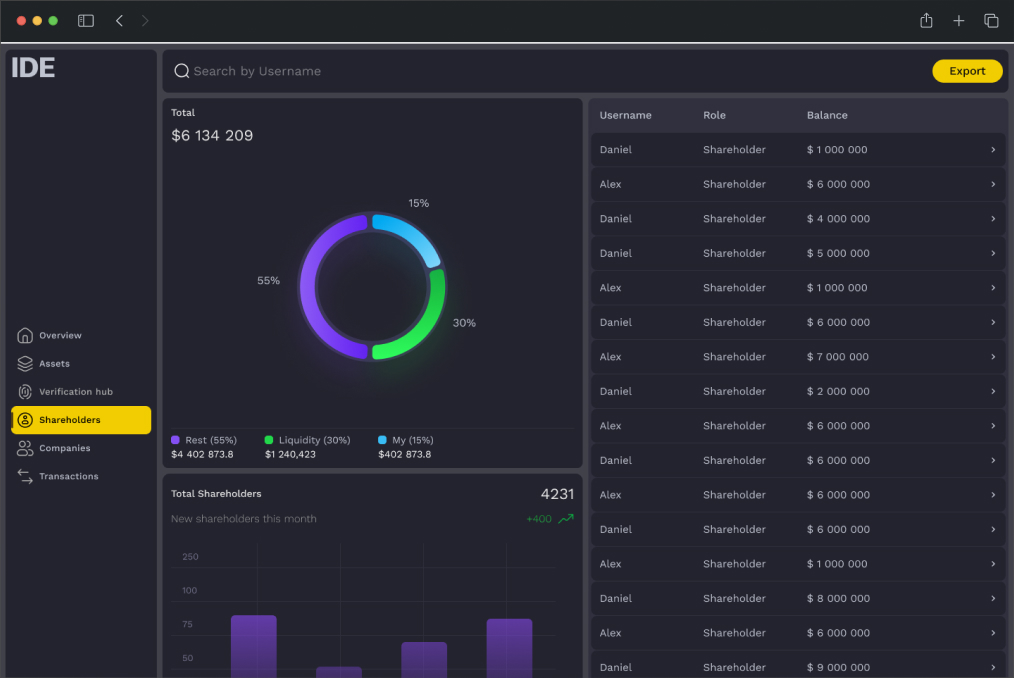1014x678 pixels.
Task: Click the IDE logo
Action: tap(33, 68)
